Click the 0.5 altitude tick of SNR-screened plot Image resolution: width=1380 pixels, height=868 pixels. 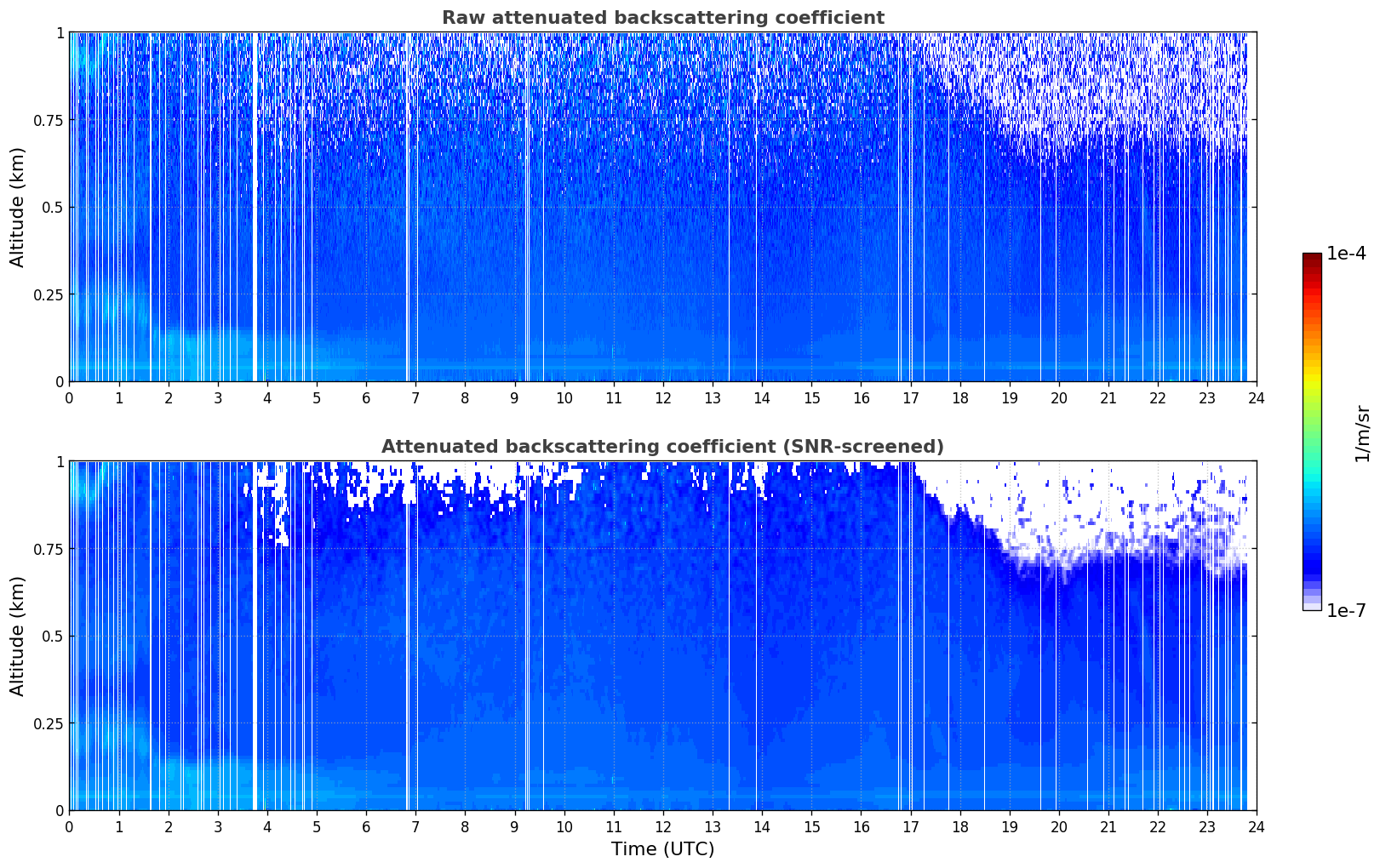(x=54, y=636)
